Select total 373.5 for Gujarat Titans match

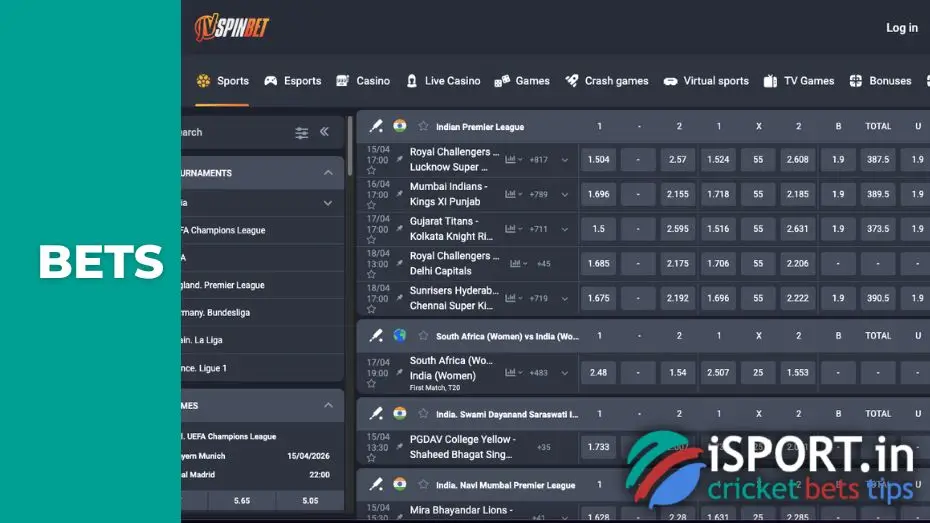878,229
